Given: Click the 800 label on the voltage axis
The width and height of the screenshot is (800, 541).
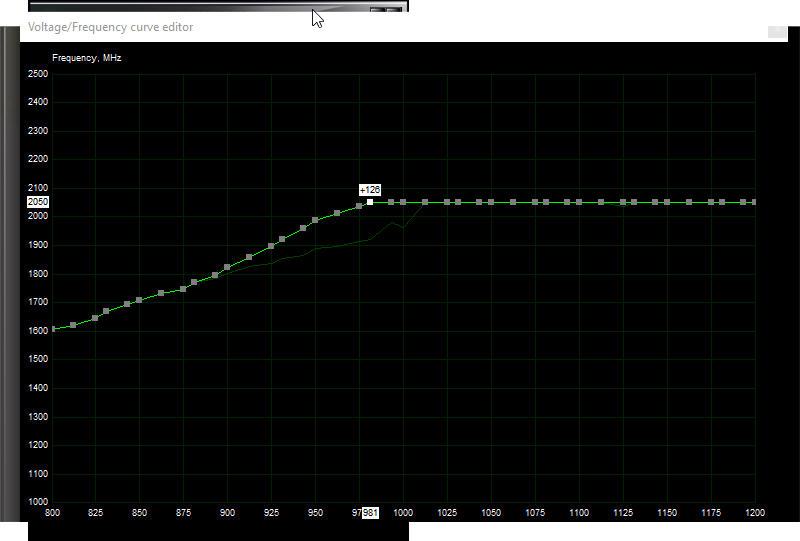Looking at the screenshot, I should (x=52, y=512).
